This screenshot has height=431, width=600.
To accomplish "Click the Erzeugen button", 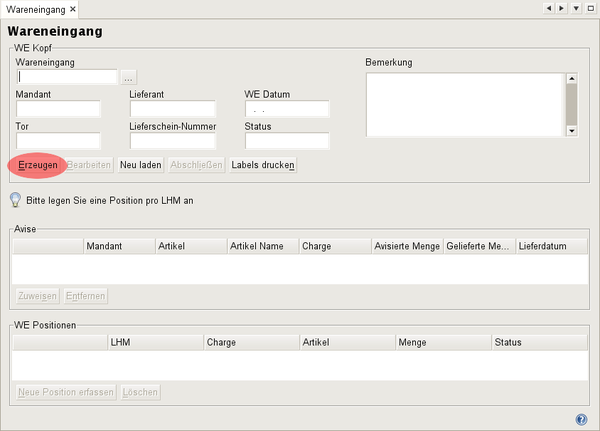I will (38, 165).
